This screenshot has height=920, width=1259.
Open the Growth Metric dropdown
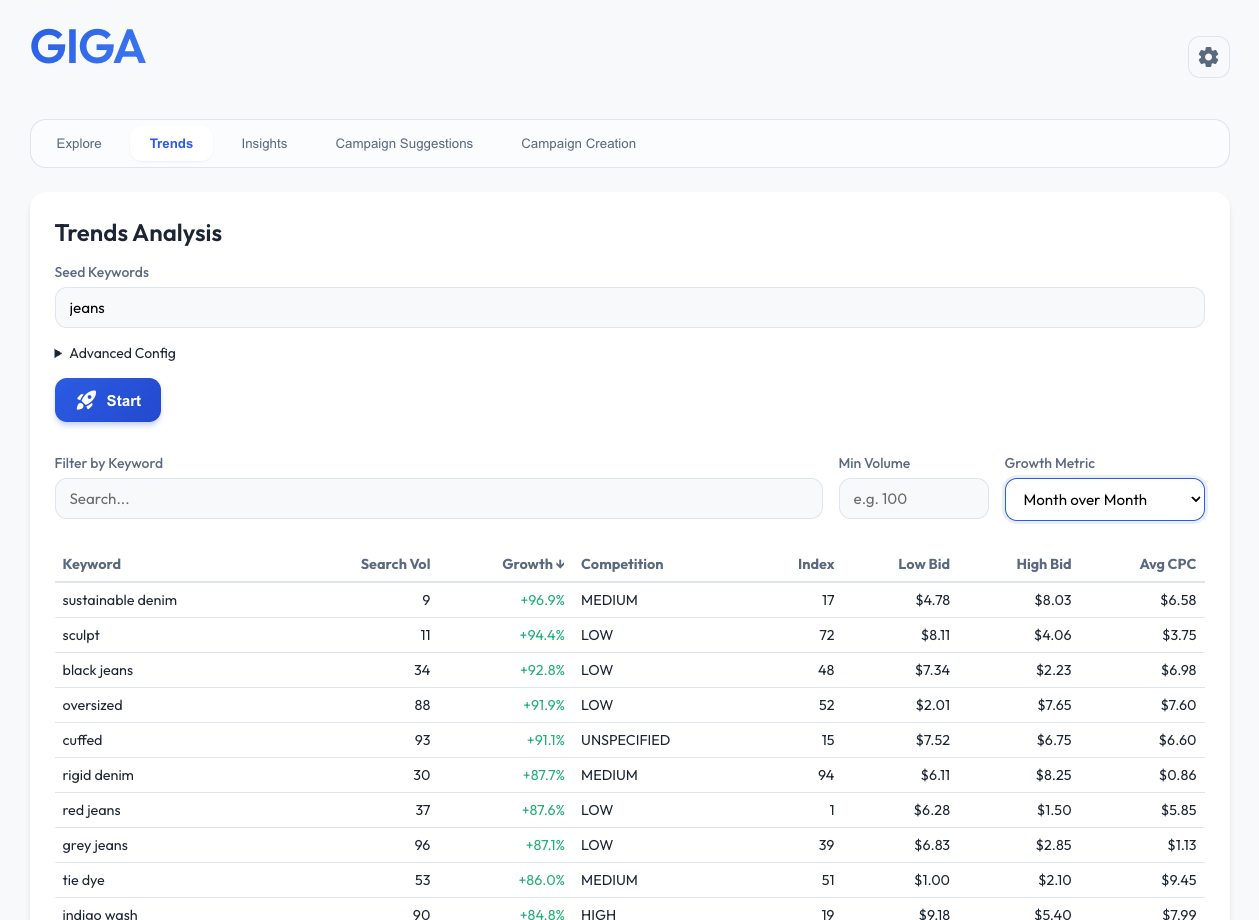tap(1104, 499)
